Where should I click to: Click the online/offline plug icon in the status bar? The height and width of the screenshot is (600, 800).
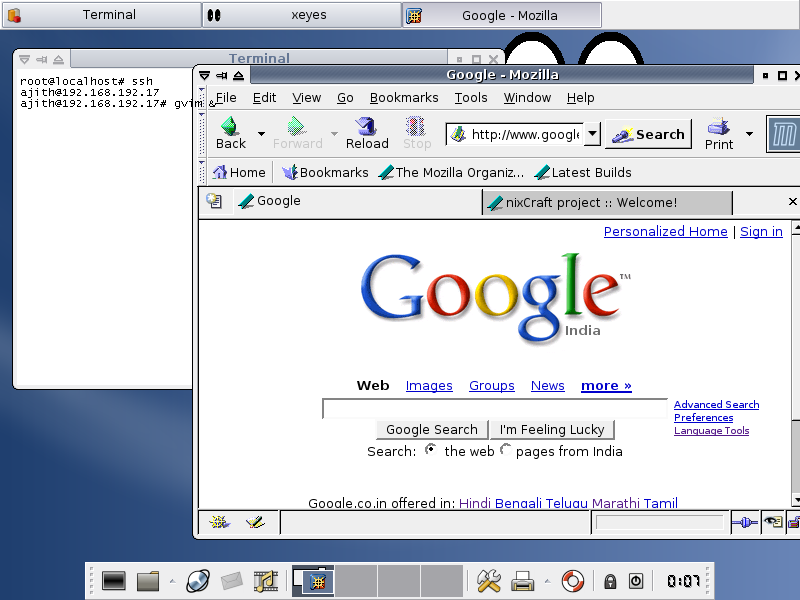(745, 522)
